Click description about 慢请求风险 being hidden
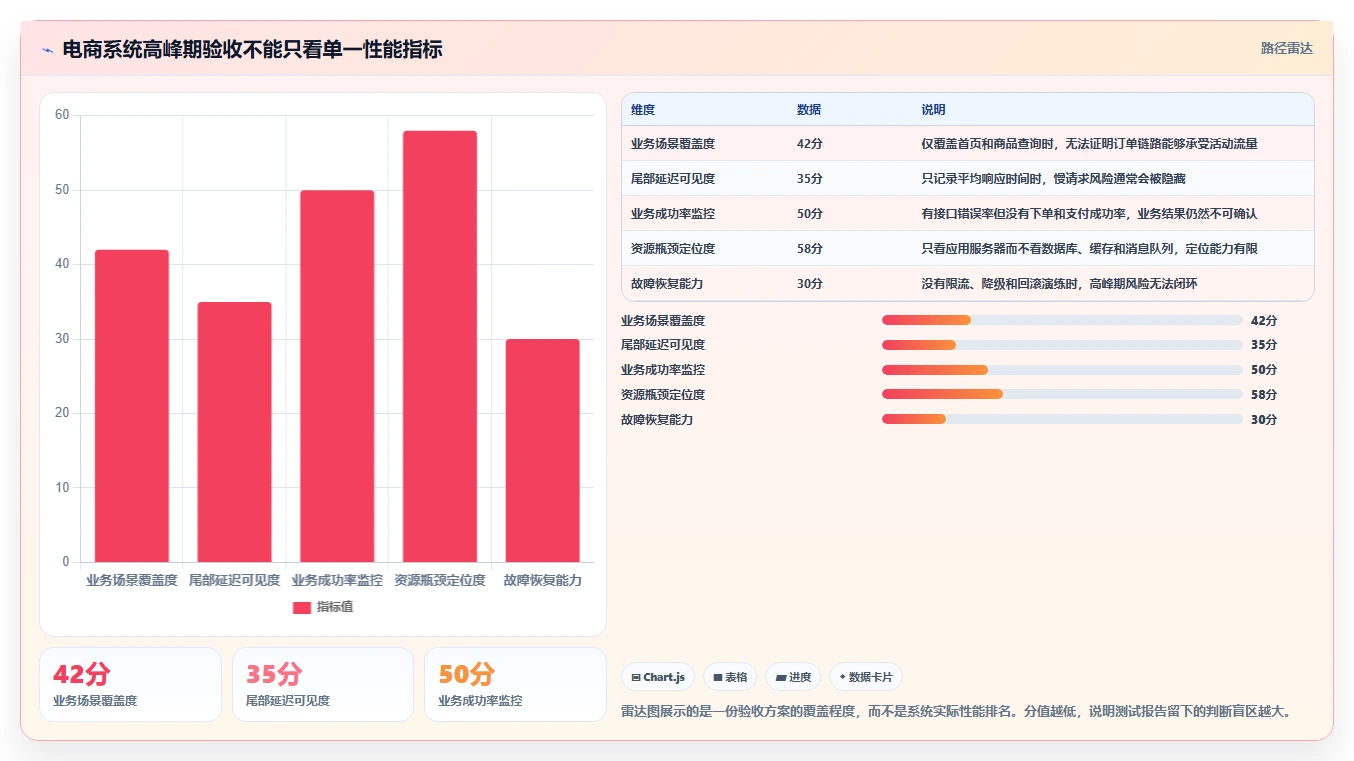This screenshot has width=1354, height=761. tap(1053, 179)
